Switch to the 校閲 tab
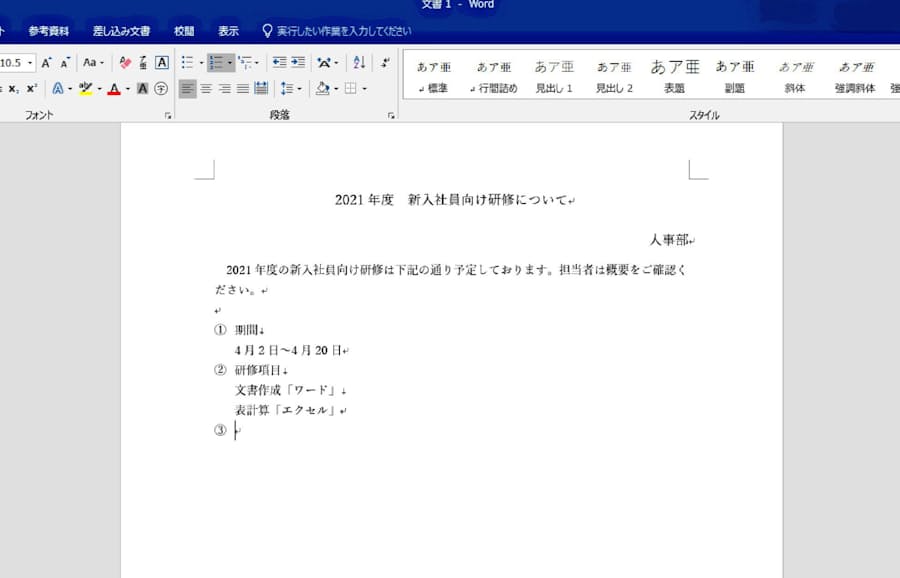 coord(184,31)
